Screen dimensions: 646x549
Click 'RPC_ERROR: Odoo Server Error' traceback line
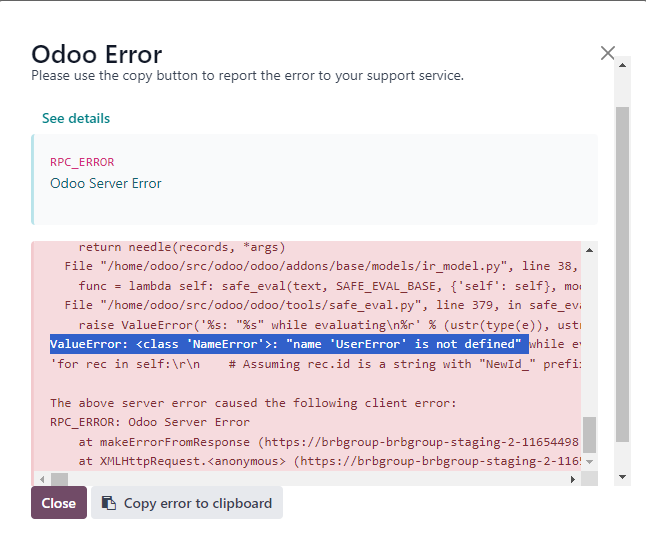(150, 423)
